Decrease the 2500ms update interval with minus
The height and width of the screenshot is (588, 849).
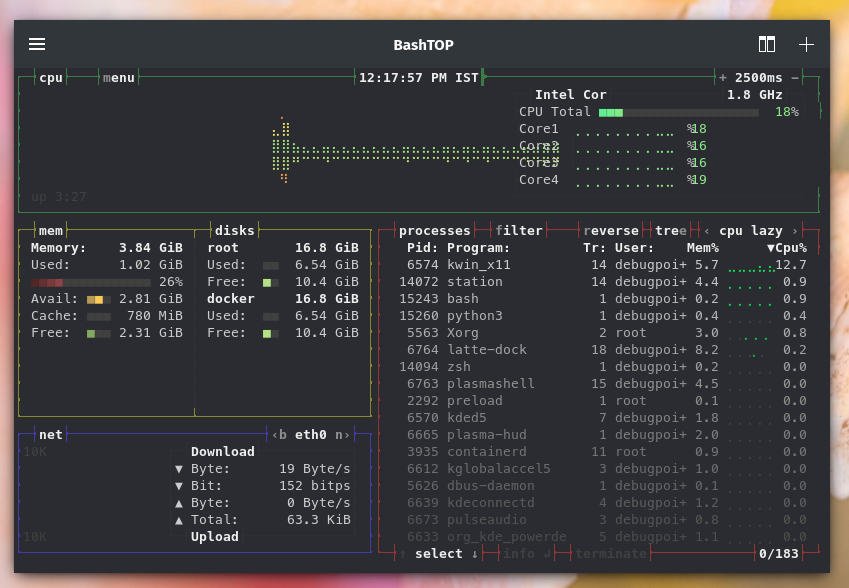pos(794,77)
